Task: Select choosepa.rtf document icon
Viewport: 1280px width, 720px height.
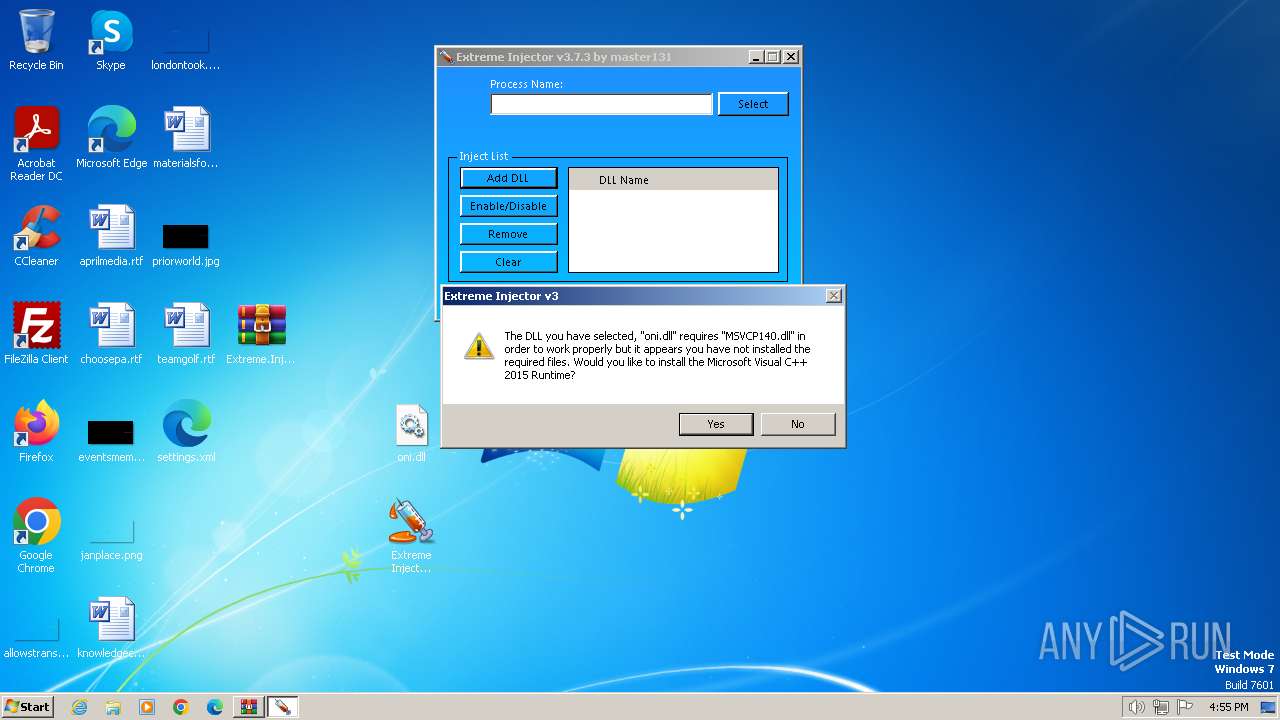Action: click(111, 334)
